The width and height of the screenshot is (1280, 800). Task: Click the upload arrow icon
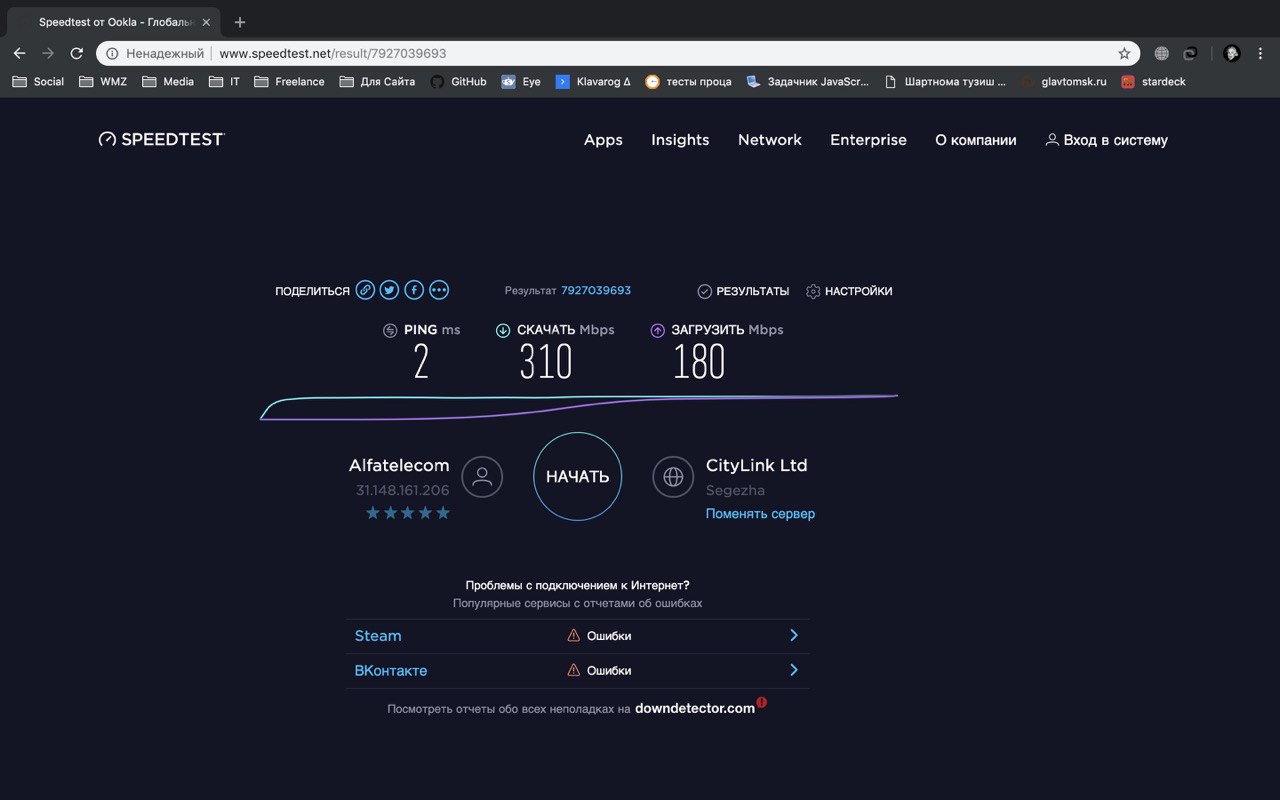pyautogui.click(x=657, y=330)
